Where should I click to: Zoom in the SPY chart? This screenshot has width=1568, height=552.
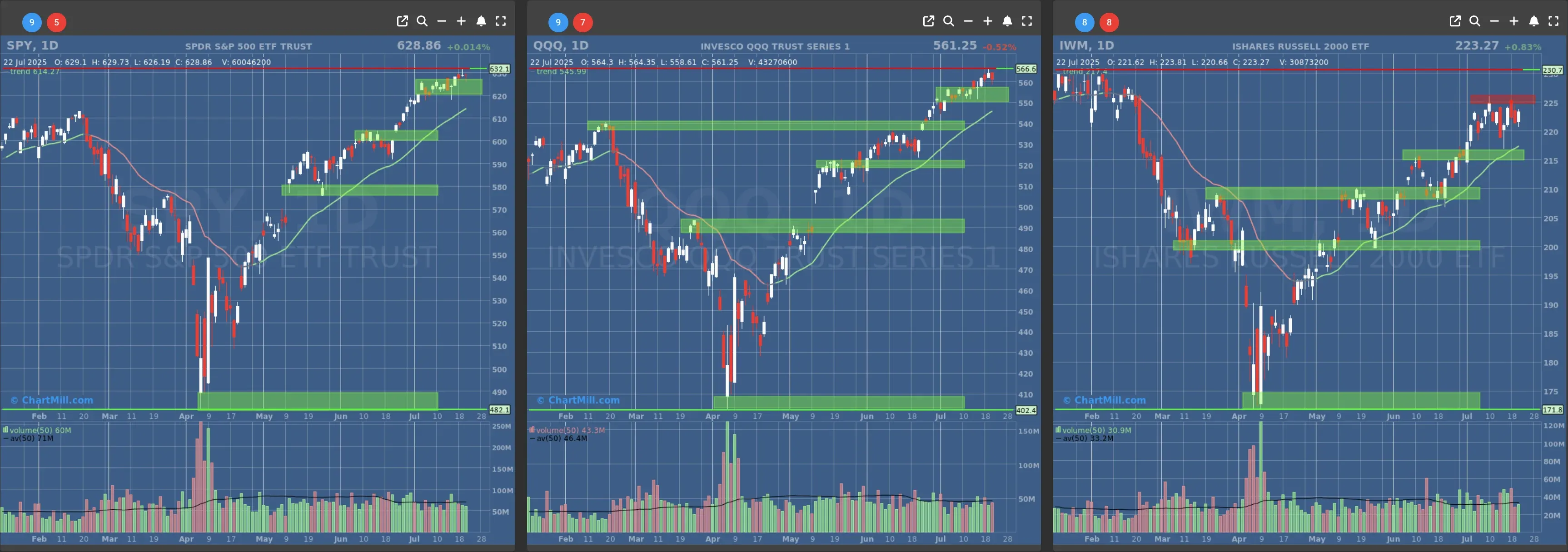pos(461,21)
